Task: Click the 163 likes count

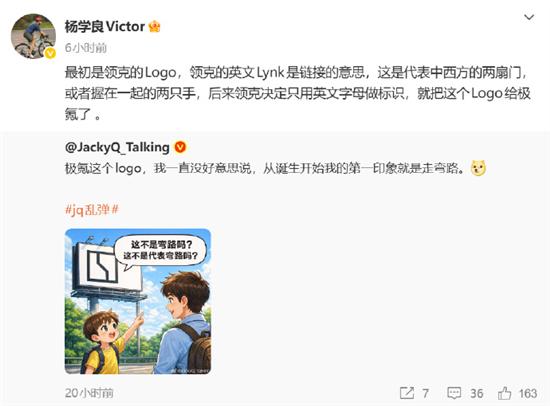Action: (x=528, y=393)
